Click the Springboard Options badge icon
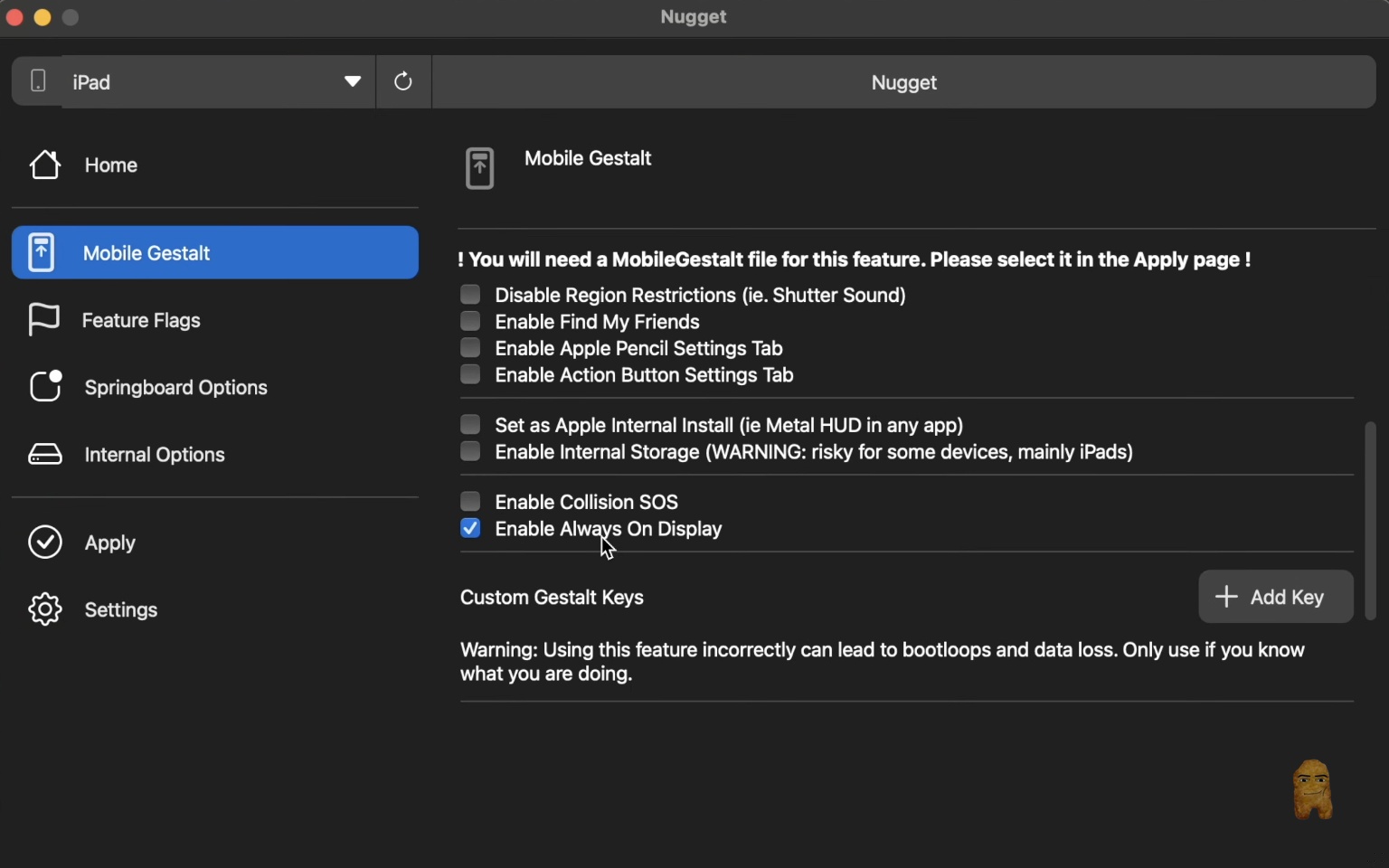 tap(45, 386)
